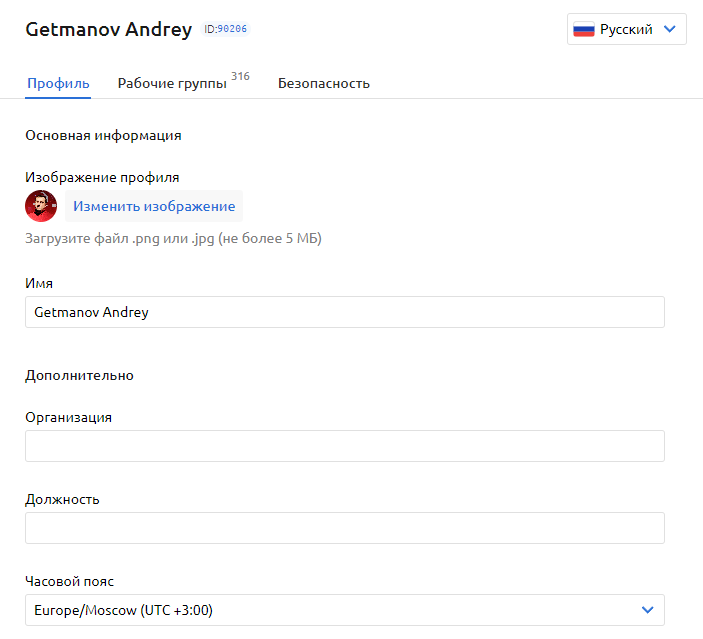Click into the empty Организация field
Screen dimensions: 703x639
344,446
